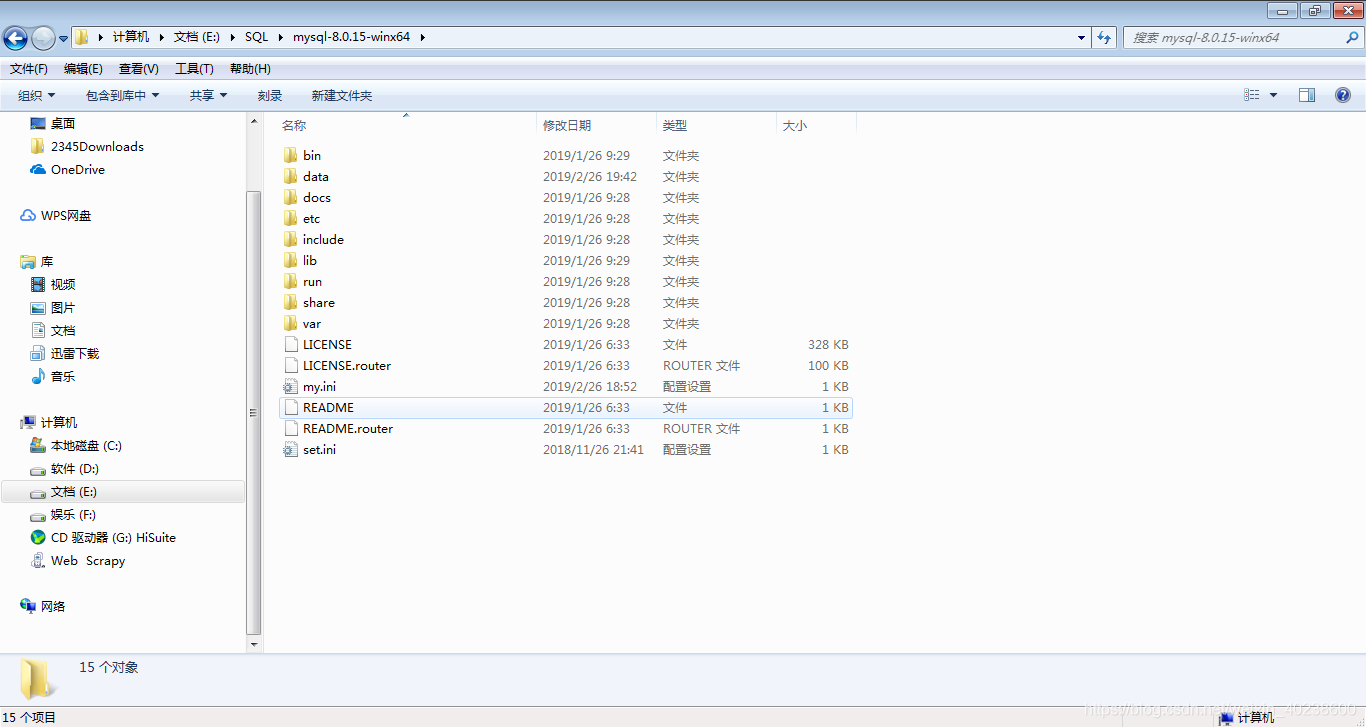Toggle the preview pane icon
This screenshot has height=728, width=1366.
click(1307, 95)
